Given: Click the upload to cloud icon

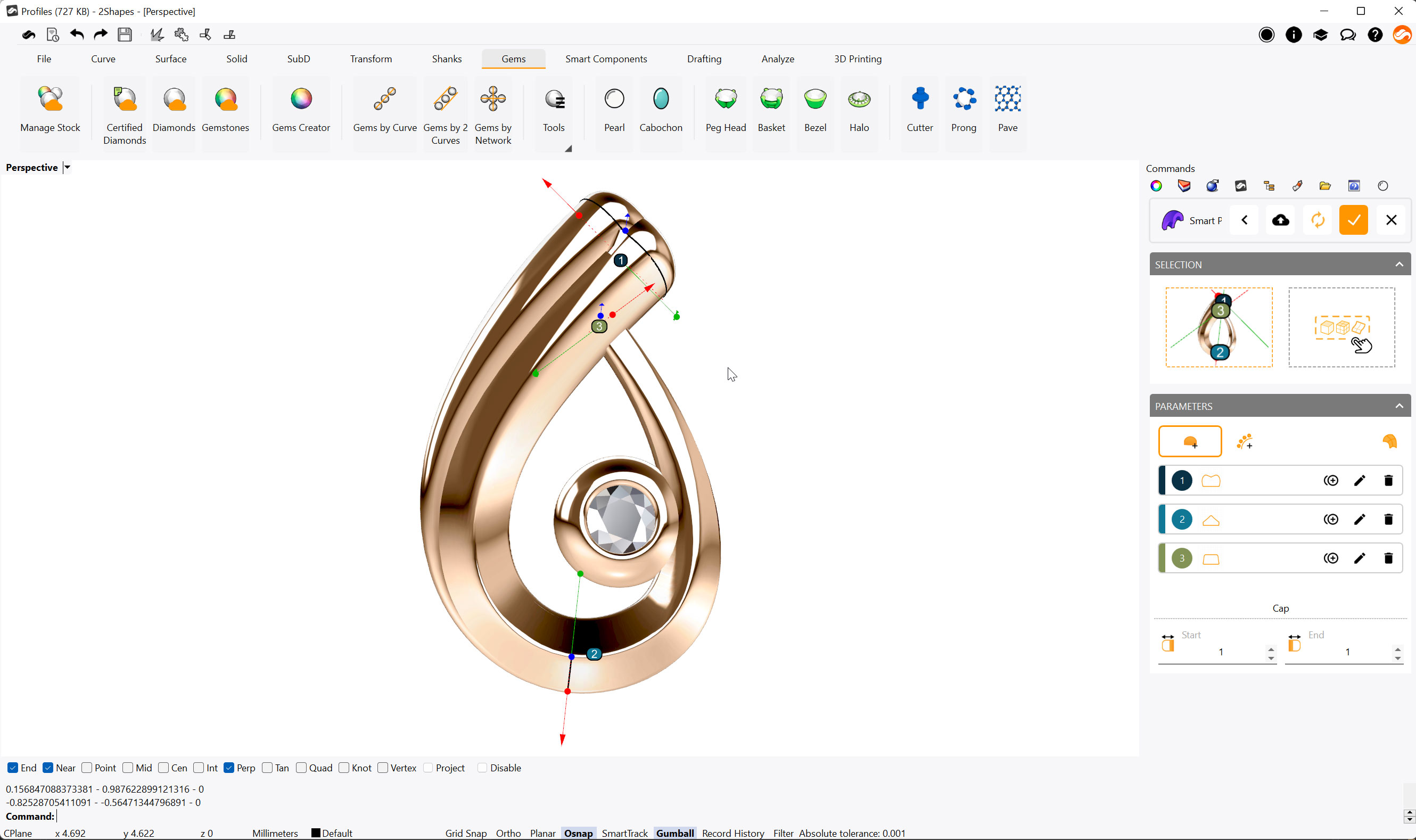Looking at the screenshot, I should [x=1280, y=220].
